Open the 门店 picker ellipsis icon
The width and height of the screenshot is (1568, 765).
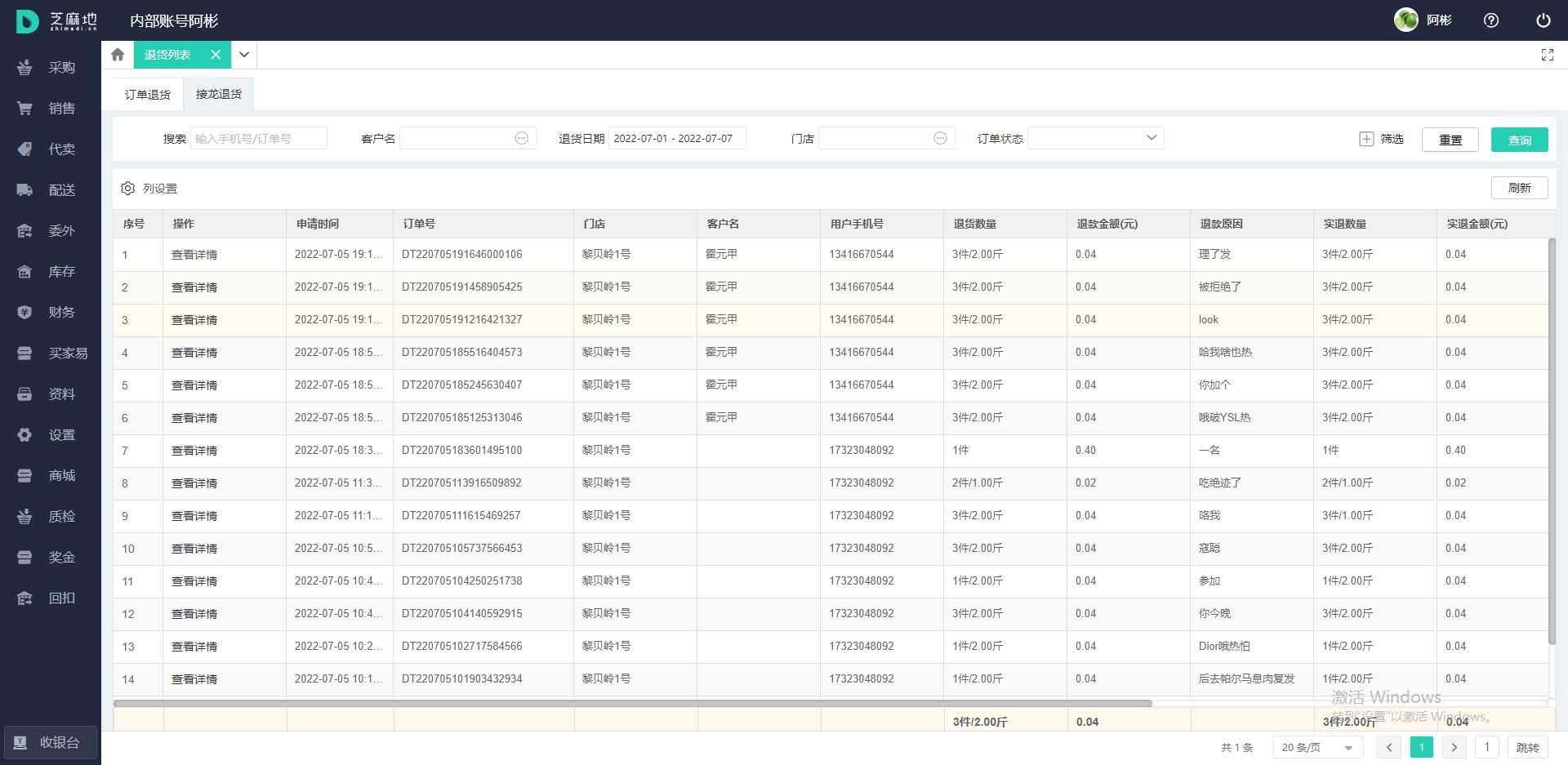pos(940,138)
